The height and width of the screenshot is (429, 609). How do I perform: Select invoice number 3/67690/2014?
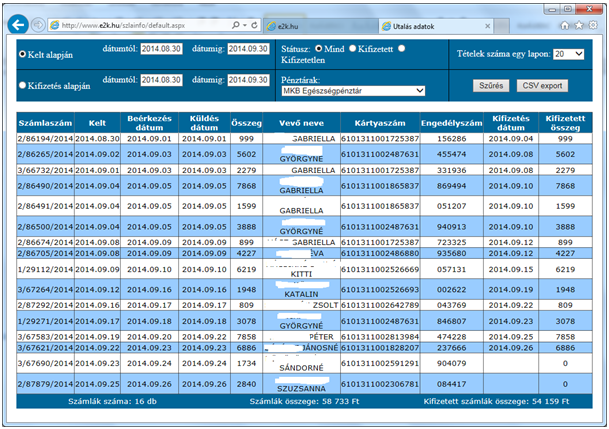pyautogui.click(x=45, y=363)
